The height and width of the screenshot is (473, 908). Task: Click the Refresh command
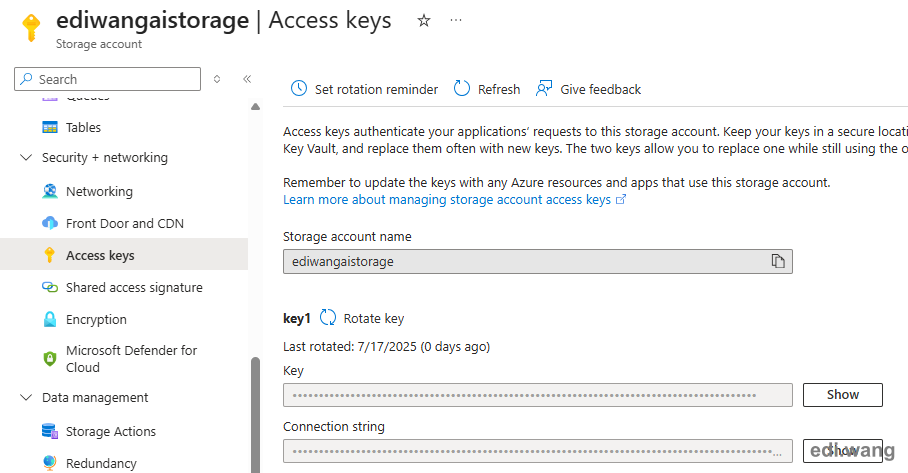(487, 89)
